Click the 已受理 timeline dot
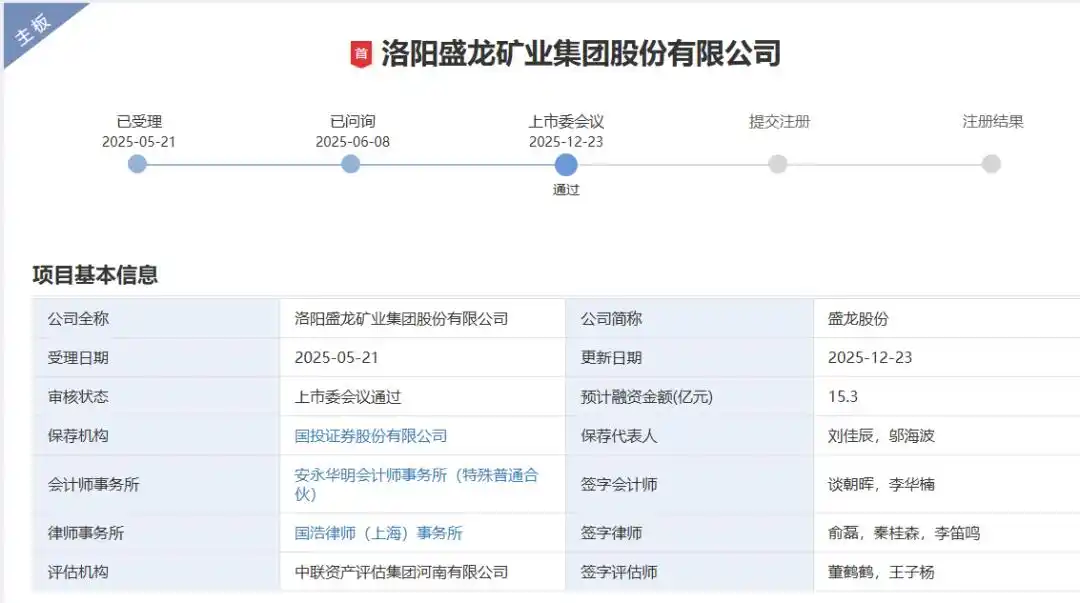This screenshot has height=603, width=1080. 137,163
